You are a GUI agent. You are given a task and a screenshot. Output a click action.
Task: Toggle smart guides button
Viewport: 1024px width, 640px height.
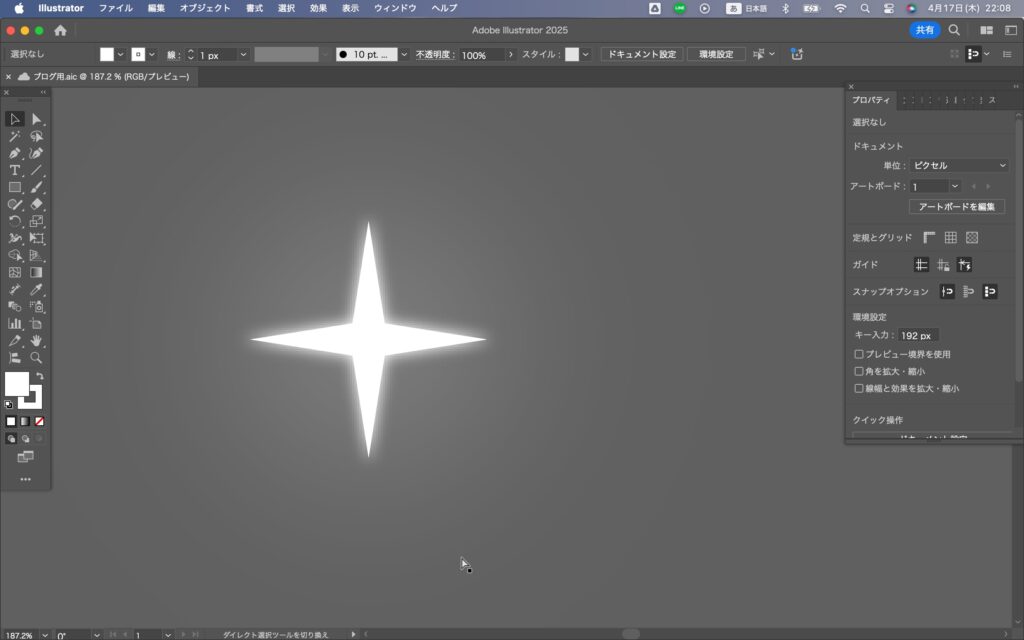pos(965,264)
